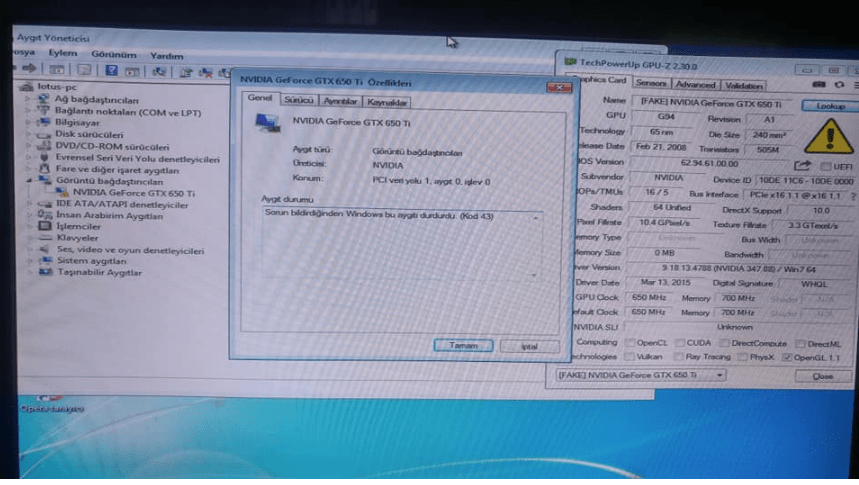Expand the İnsan Arabirim Aygıtları node

30,215
